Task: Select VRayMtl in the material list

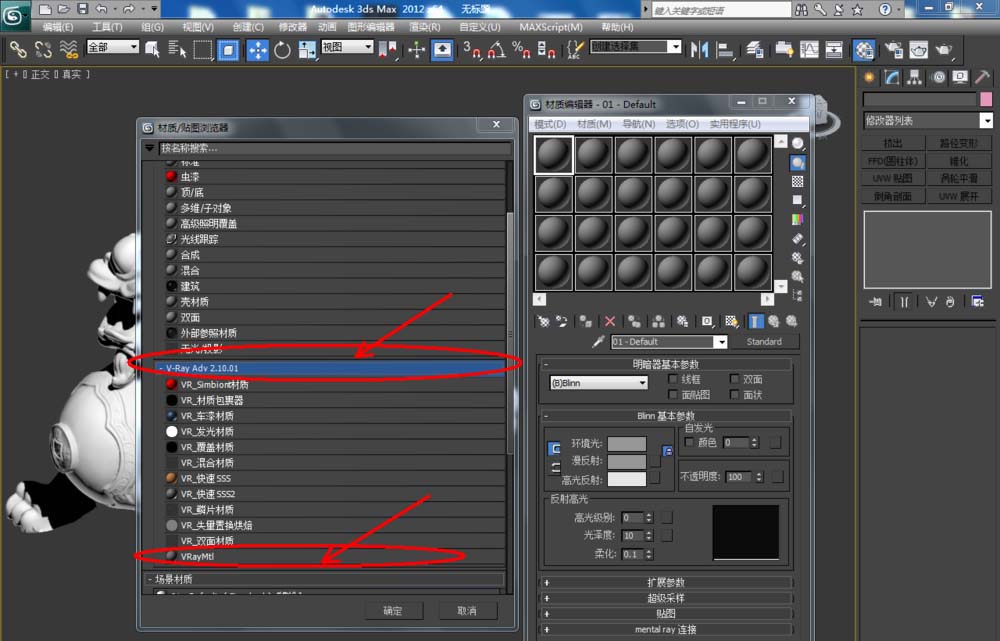Action: 334,556
